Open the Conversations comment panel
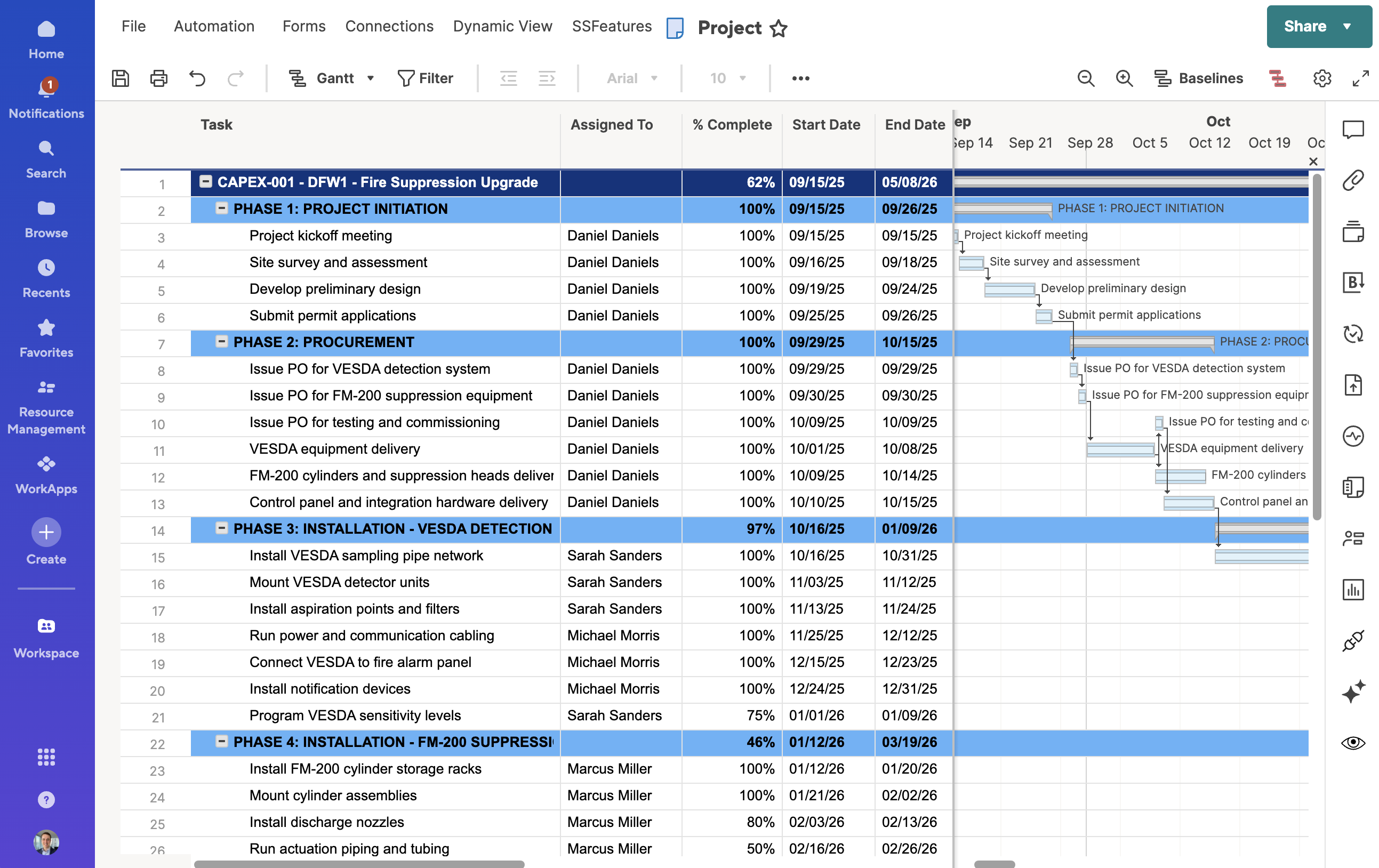Screen dimensions: 1379x868 tap(1353, 130)
